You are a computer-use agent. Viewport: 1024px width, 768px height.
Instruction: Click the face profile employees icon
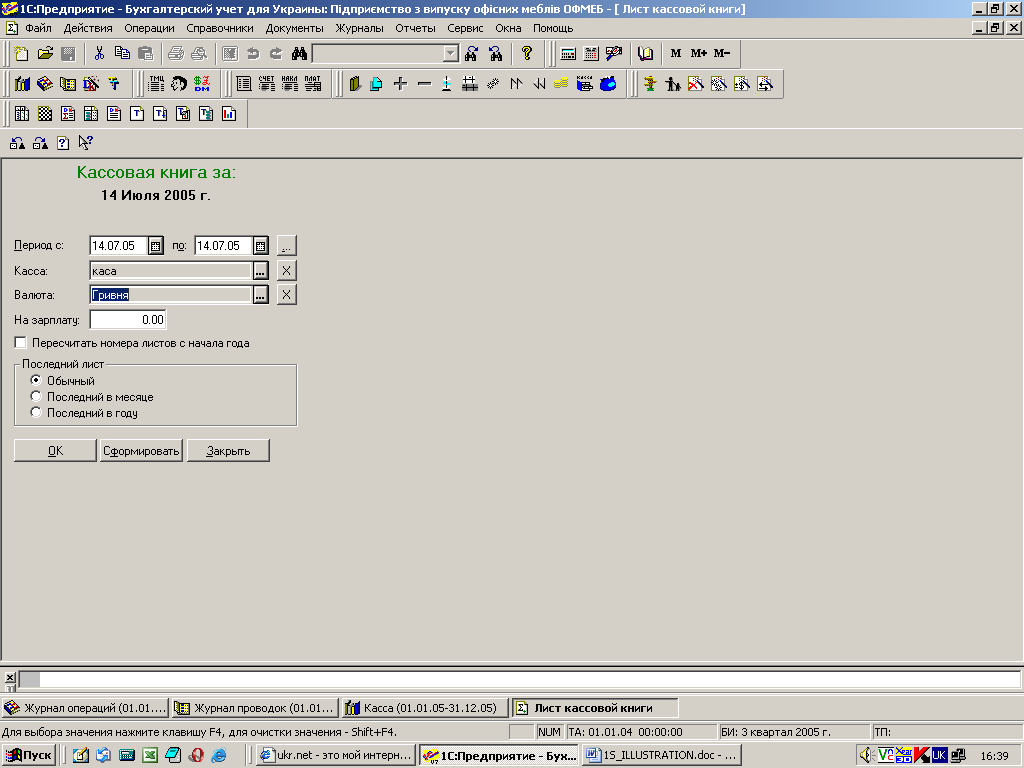click(x=179, y=84)
